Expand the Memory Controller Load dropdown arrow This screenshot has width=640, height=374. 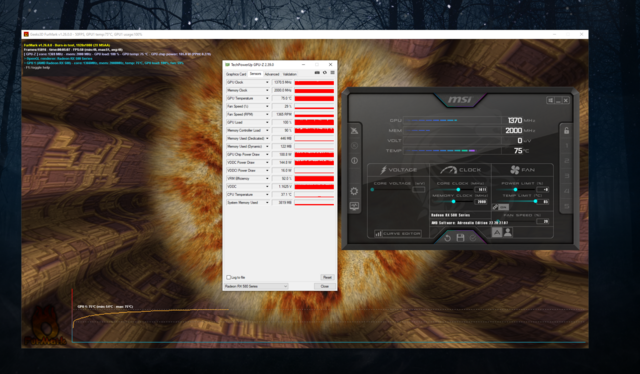click(x=267, y=130)
